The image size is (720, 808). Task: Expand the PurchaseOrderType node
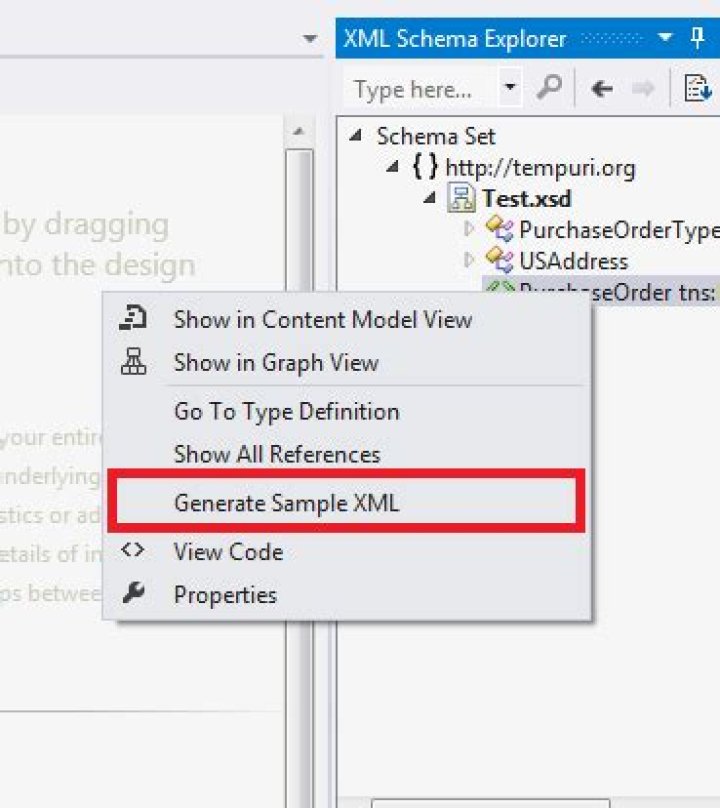(x=470, y=230)
